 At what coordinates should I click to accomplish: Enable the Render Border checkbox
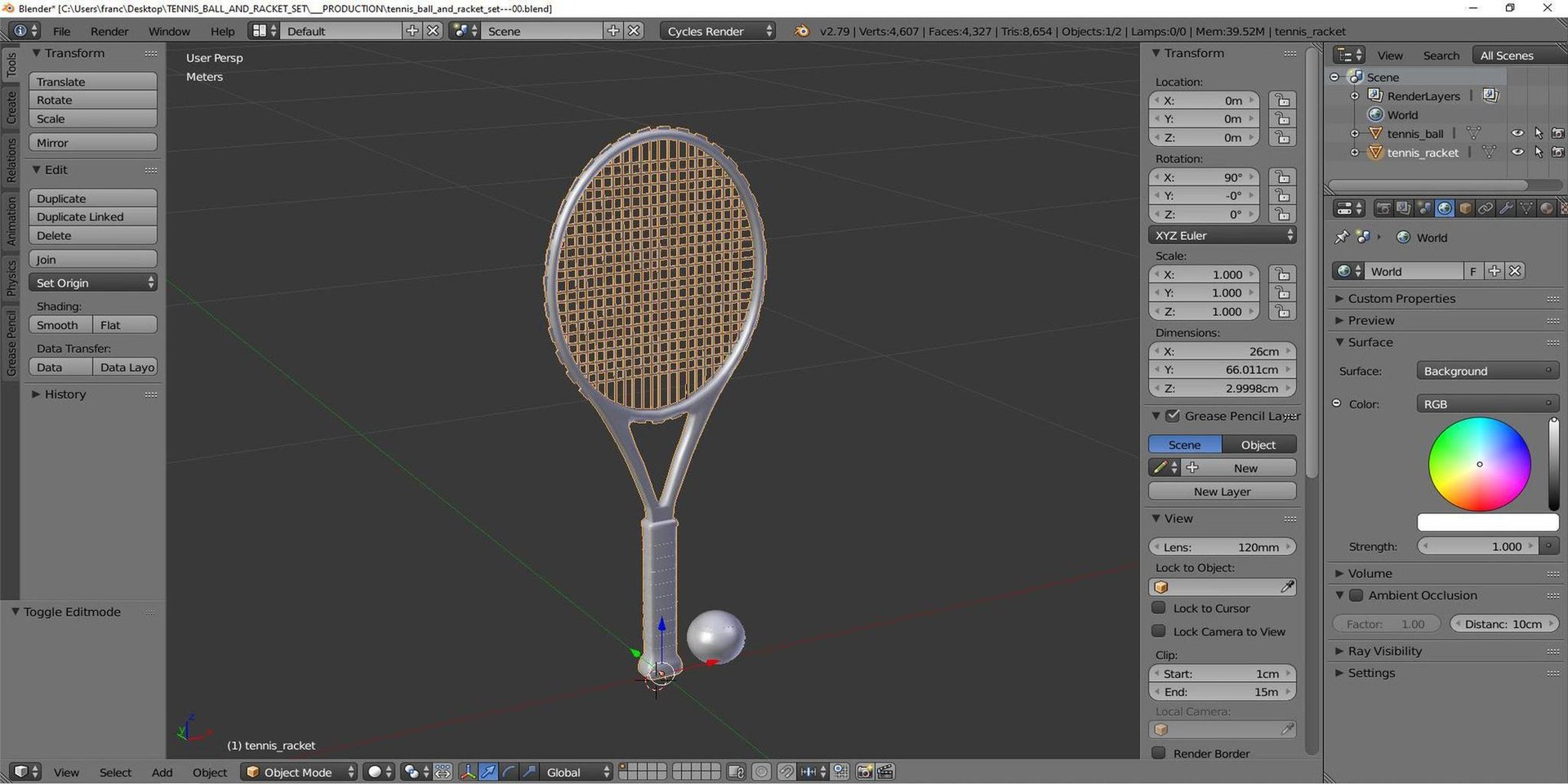point(1158,752)
